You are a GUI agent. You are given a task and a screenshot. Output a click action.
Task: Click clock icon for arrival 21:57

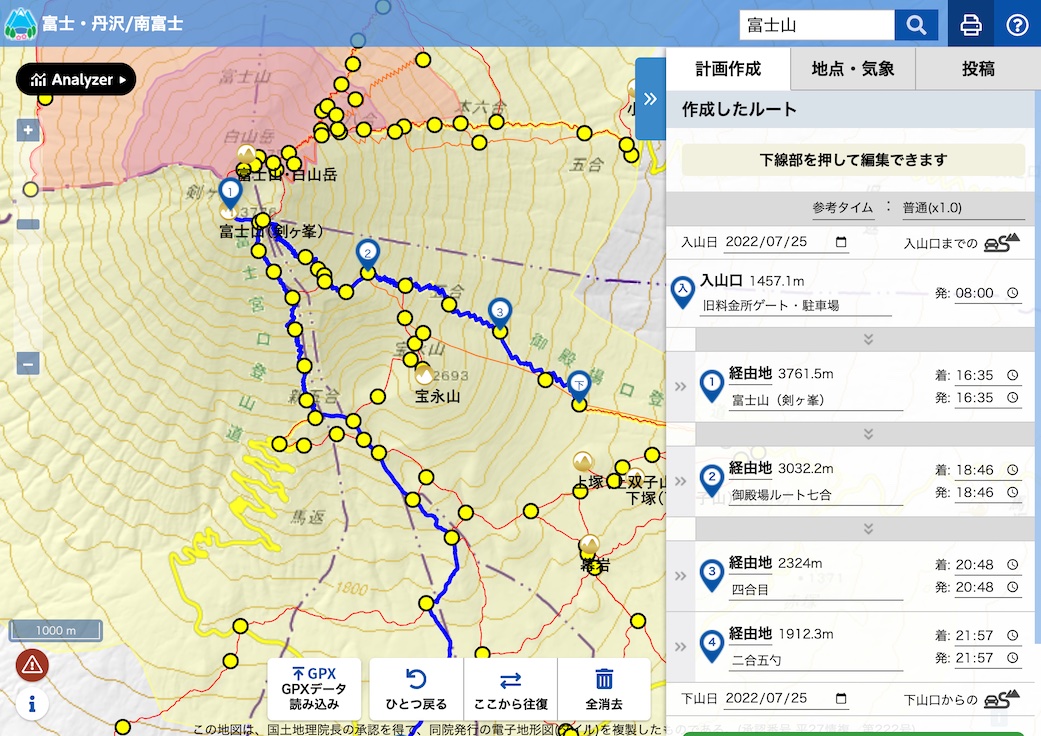[x=1012, y=635]
